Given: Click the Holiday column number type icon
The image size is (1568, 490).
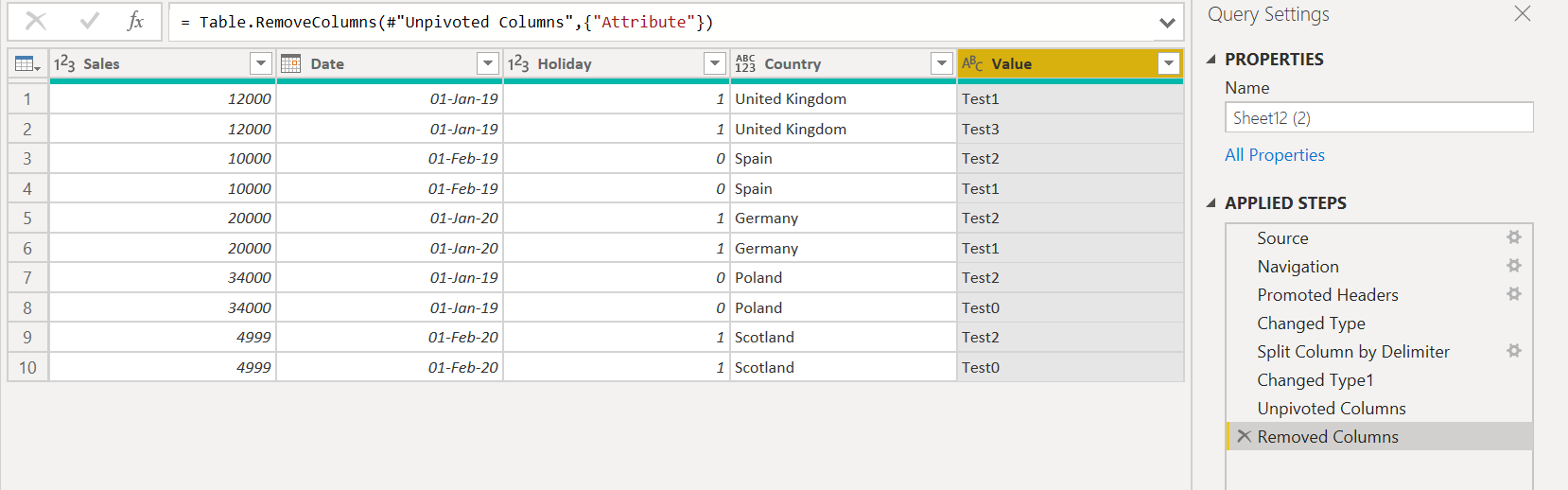Looking at the screenshot, I should click(518, 63).
